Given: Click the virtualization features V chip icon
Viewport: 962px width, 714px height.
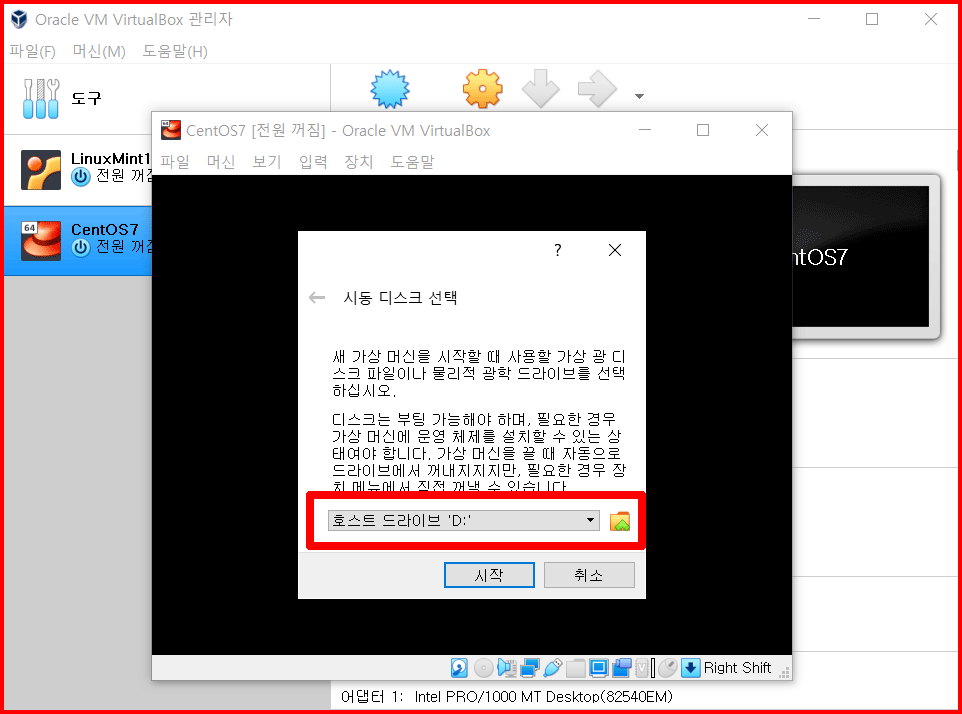Looking at the screenshot, I should [642, 668].
